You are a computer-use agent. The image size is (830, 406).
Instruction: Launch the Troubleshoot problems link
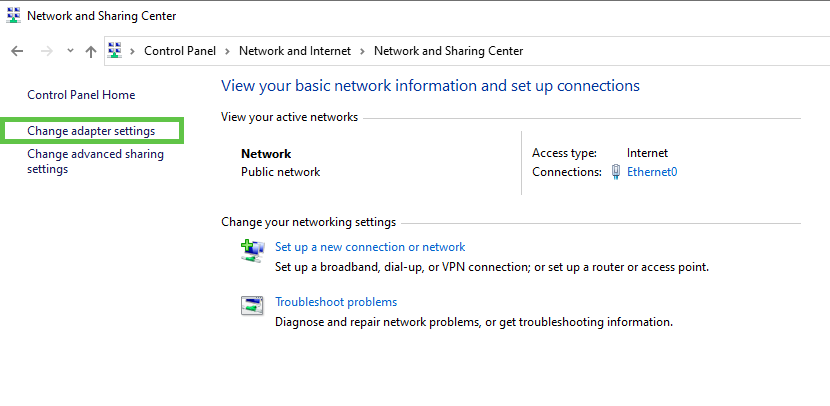[x=336, y=302]
